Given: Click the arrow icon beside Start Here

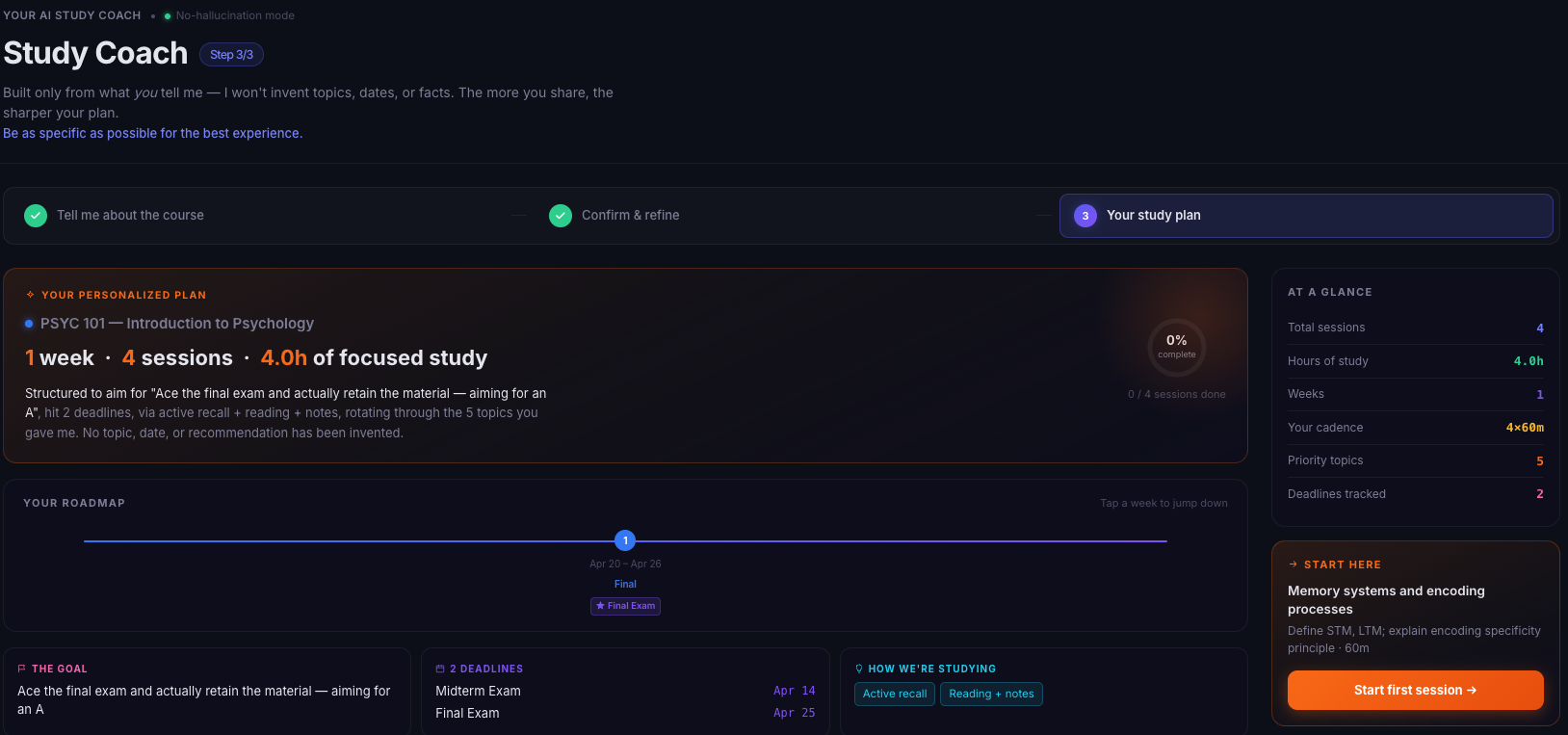Looking at the screenshot, I should tap(1294, 564).
